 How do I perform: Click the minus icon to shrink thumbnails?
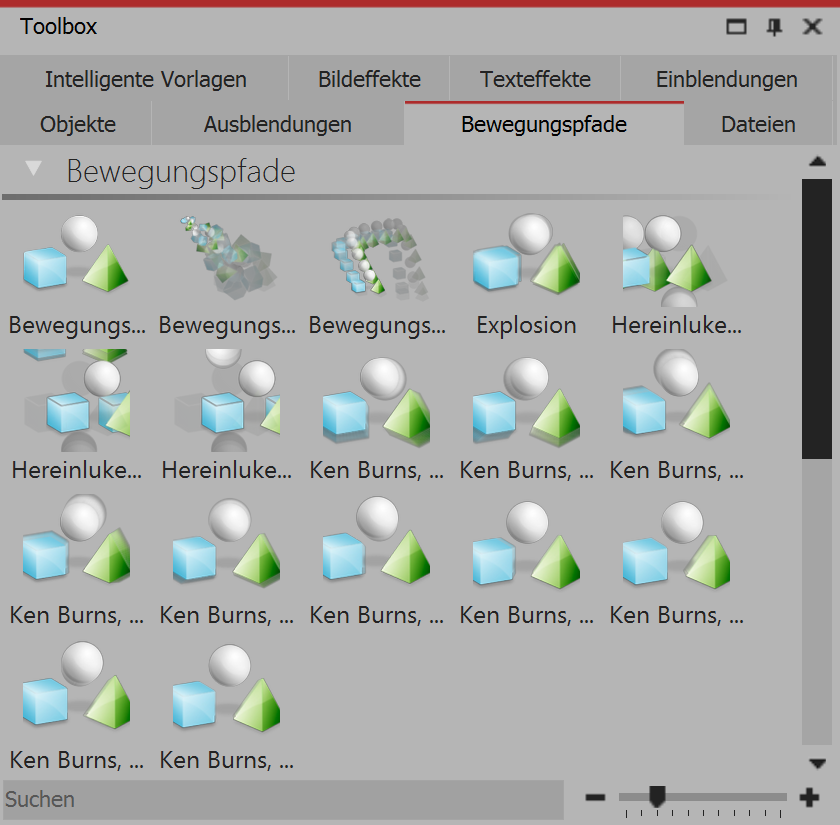point(595,798)
